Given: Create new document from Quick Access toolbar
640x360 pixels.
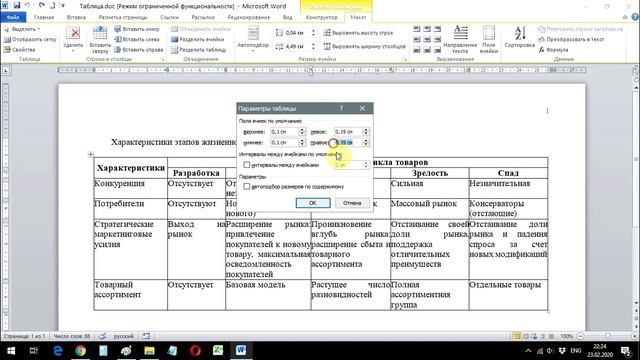Looking at the screenshot, I should pos(52,6).
